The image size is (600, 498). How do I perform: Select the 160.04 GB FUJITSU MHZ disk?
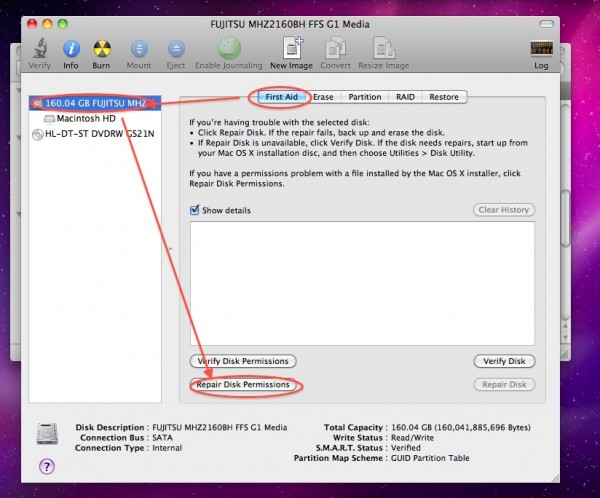95,103
